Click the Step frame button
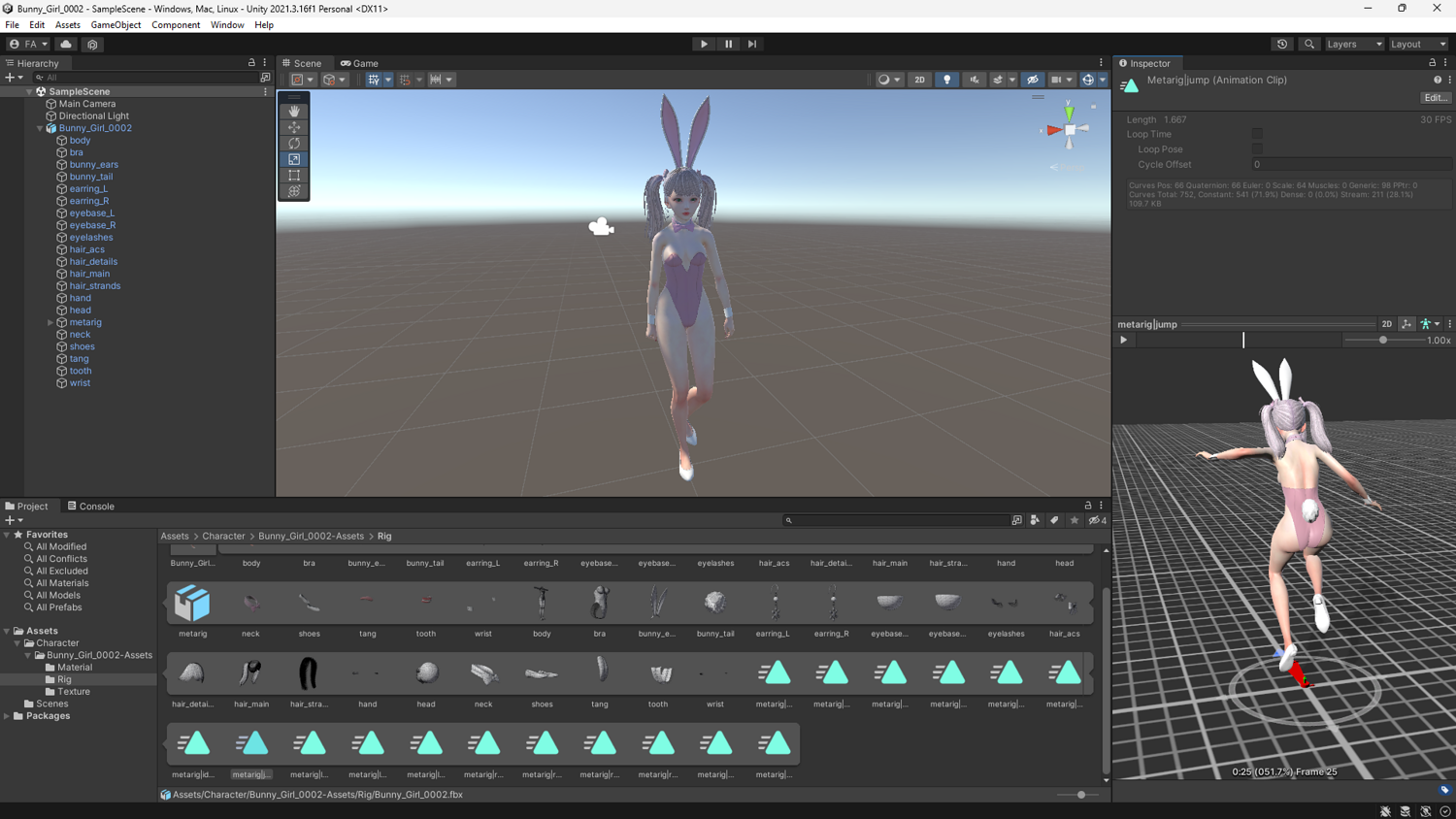 752,44
